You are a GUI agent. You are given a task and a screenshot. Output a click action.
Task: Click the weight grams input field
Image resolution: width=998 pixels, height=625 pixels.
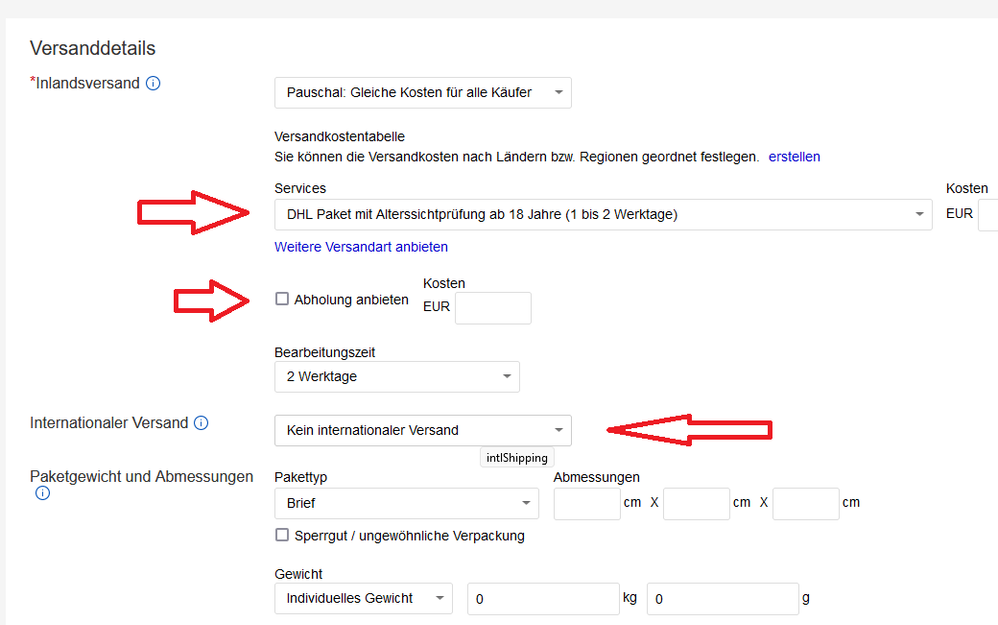722,598
